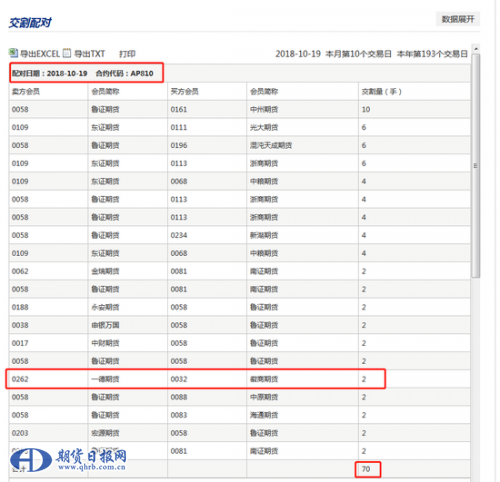Select seller code 0203 cell
Image resolution: width=500 pixels, height=482 pixels.
point(48,433)
